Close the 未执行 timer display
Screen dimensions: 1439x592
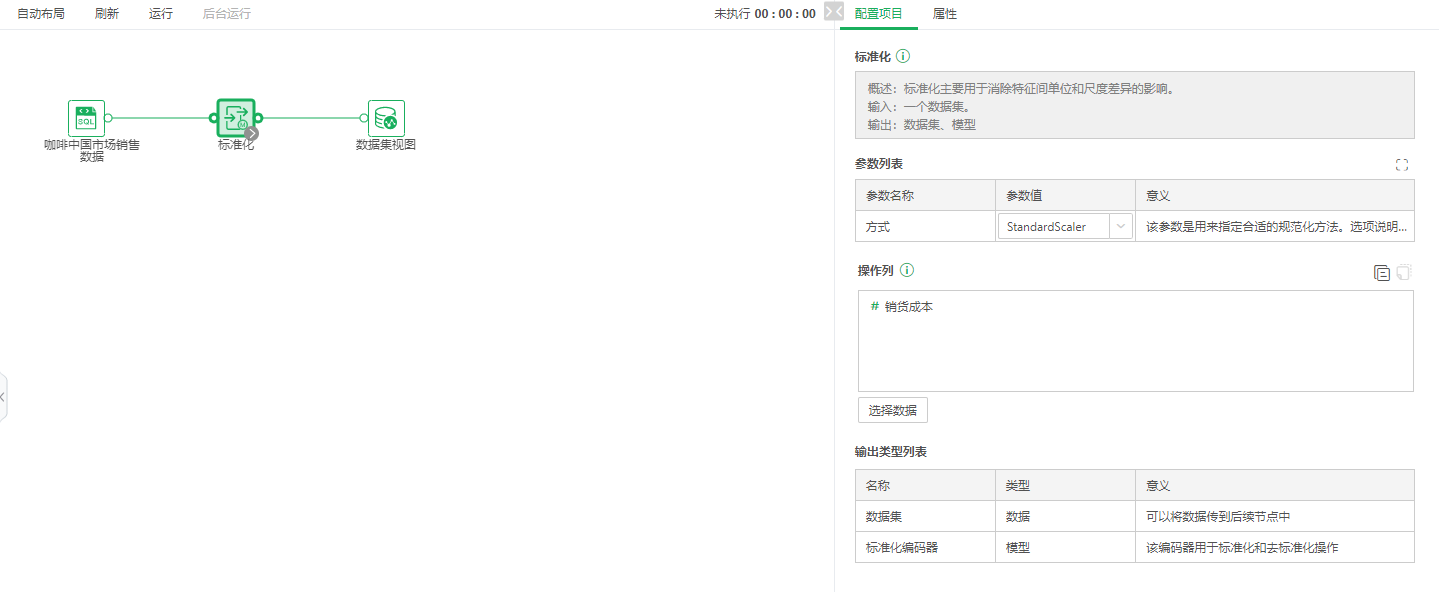[834, 13]
